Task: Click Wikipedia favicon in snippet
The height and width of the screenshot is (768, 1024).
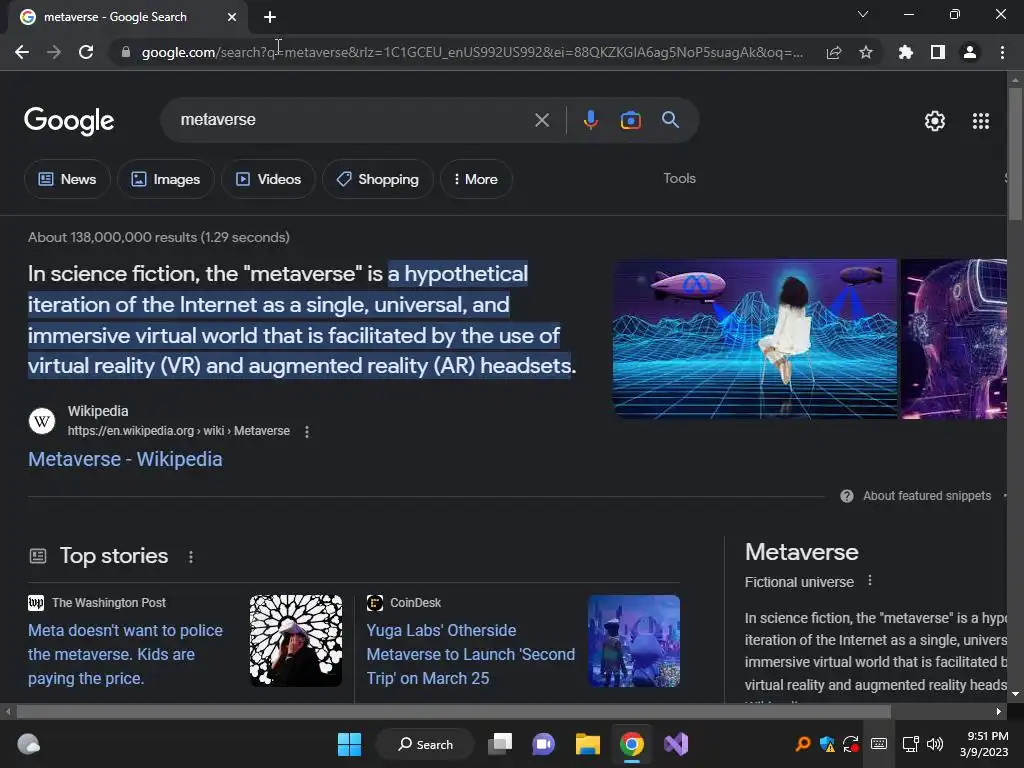Action: (42, 421)
